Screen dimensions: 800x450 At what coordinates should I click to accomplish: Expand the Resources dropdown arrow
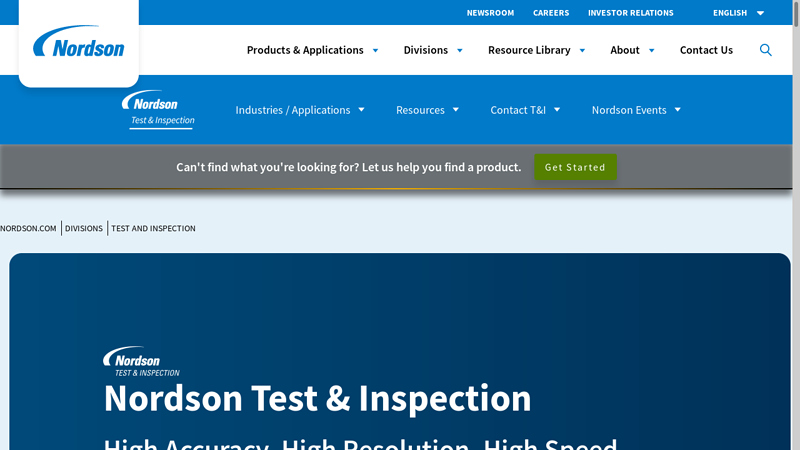(456, 110)
